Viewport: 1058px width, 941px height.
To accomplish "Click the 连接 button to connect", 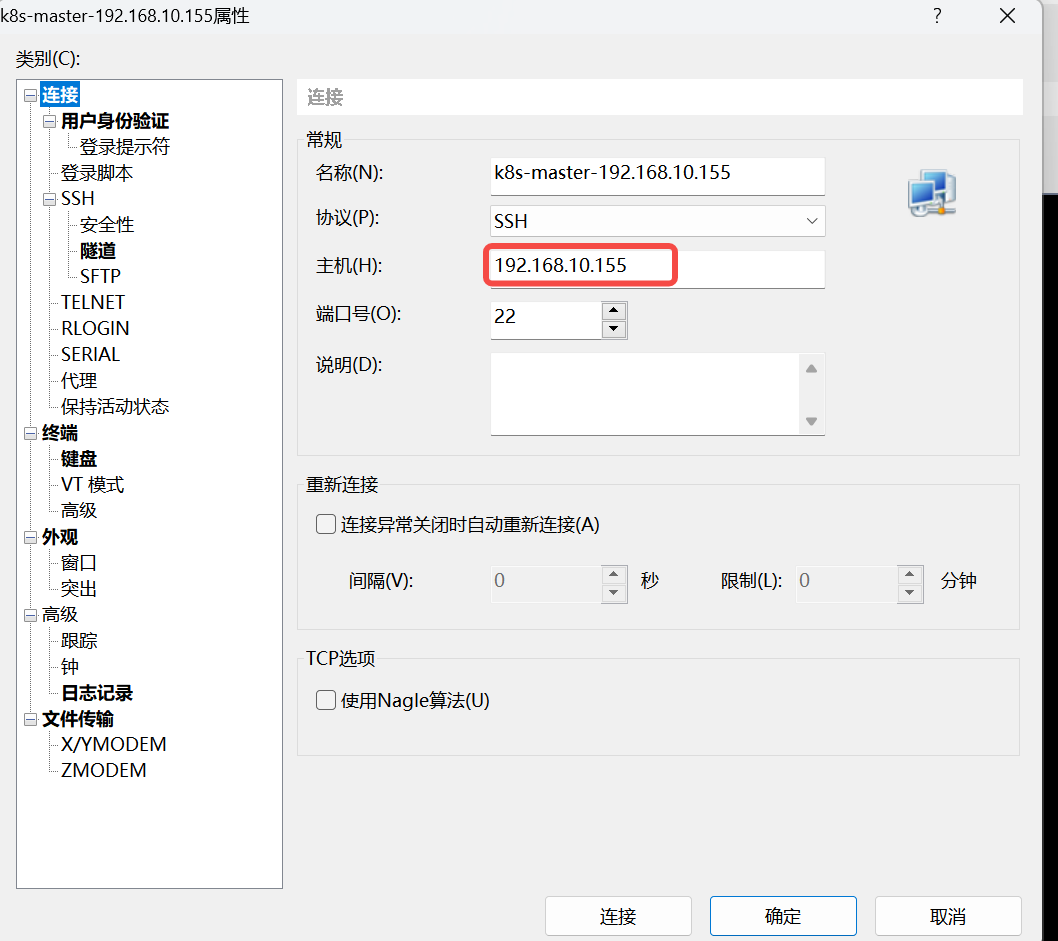I will click(617, 915).
